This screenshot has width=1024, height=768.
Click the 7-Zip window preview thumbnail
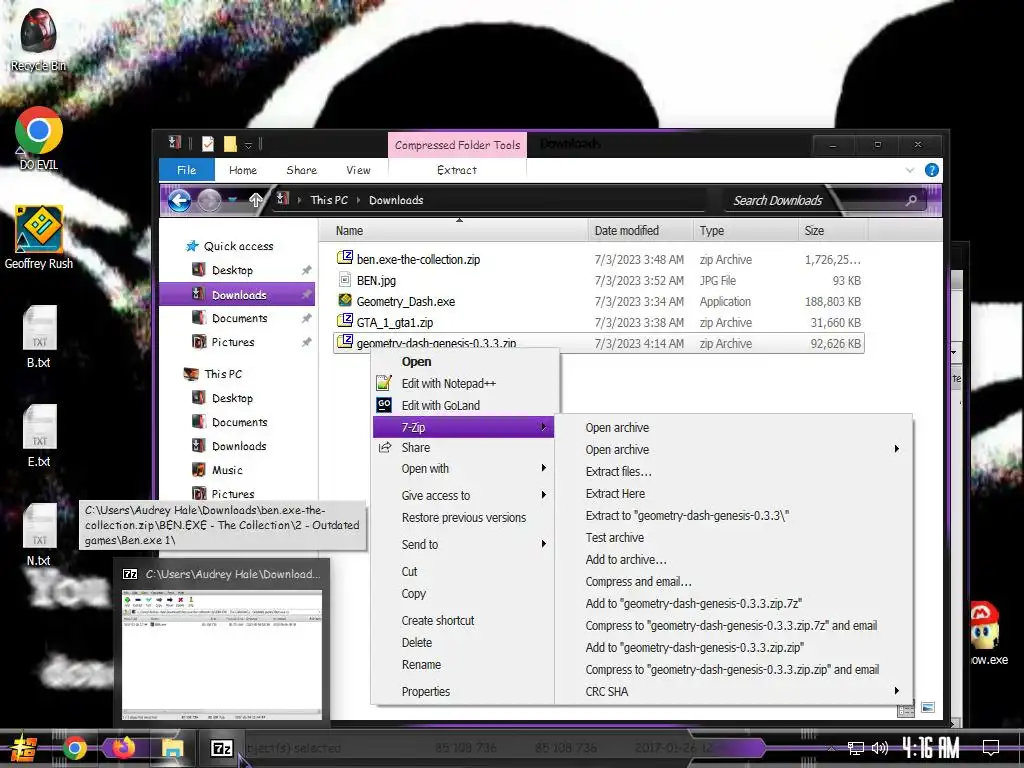click(221, 653)
